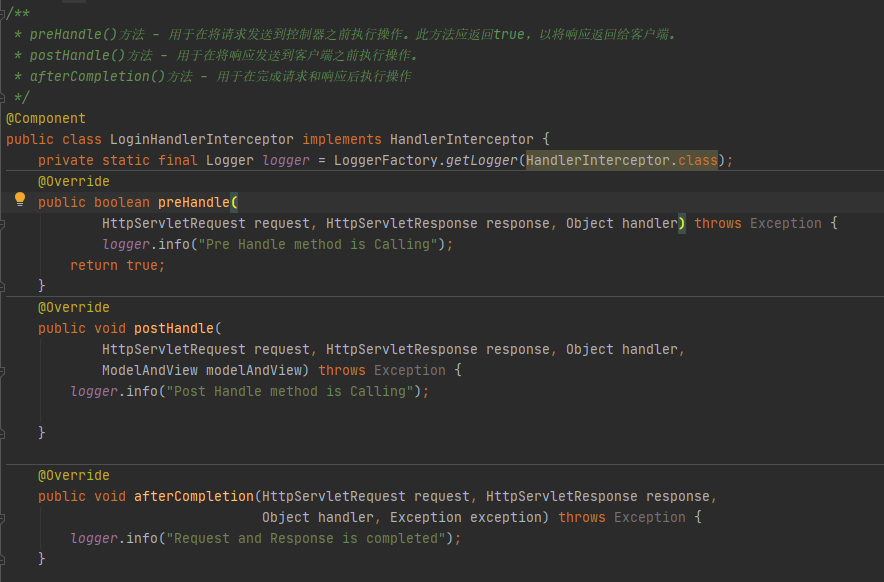Click fold marker at postHandle closing brace
Image resolution: width=884 pixels, height=582 pixels.
[x=3, y=433]
